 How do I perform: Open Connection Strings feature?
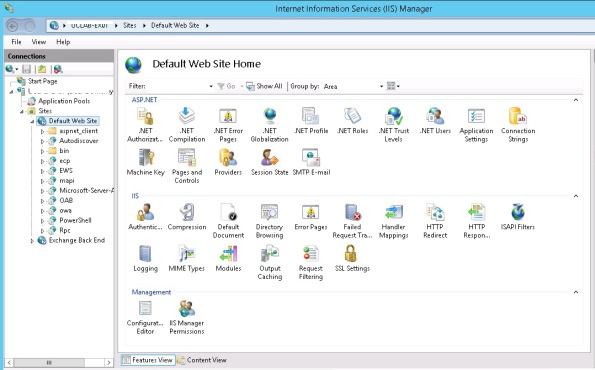(x=518, y=125)
